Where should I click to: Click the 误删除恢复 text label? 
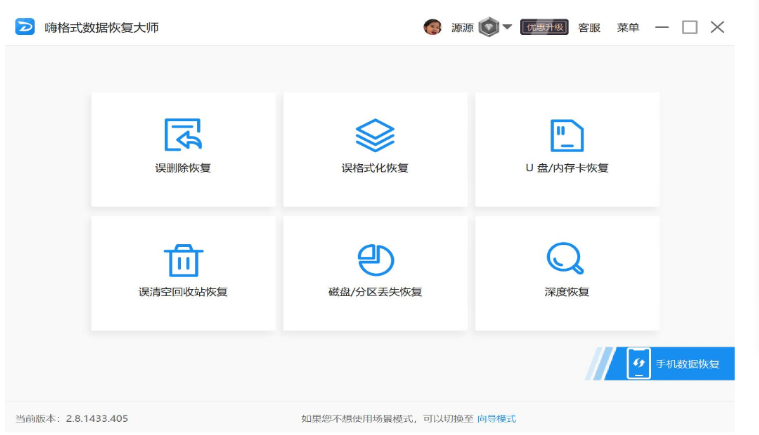tap(183, 168)
